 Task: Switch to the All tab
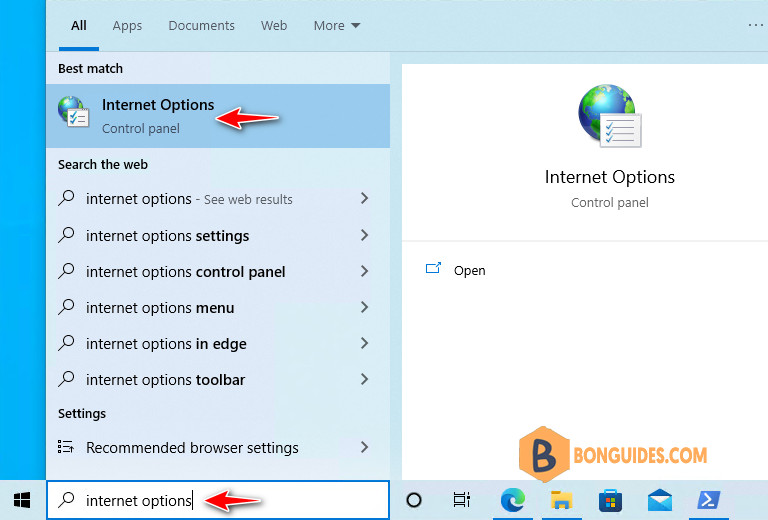79,25
